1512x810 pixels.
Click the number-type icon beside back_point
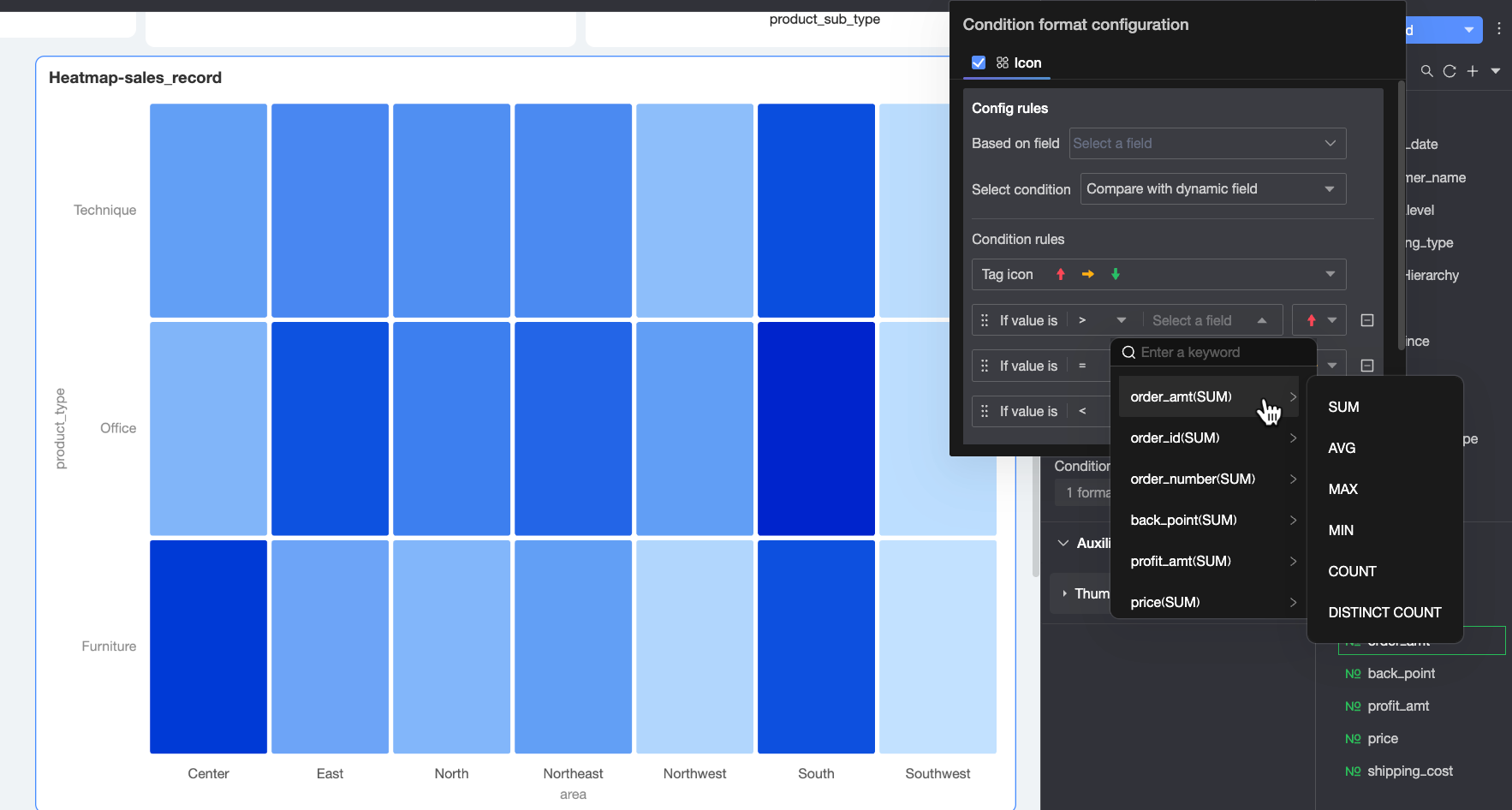click(x=1353, y=674)
